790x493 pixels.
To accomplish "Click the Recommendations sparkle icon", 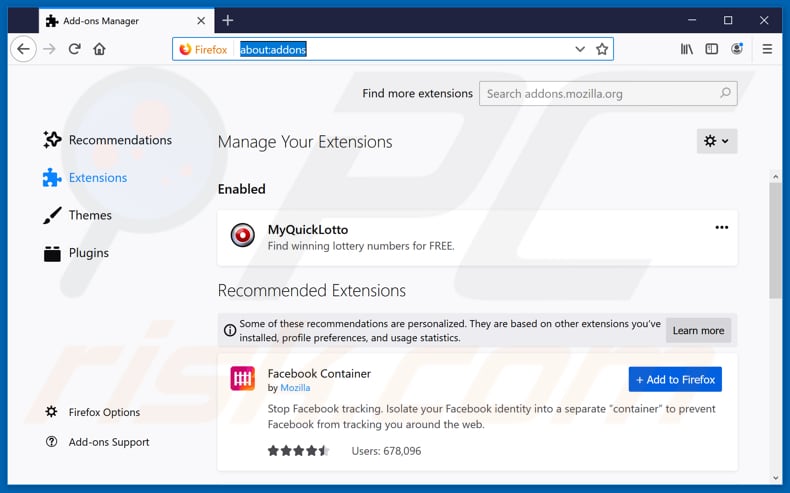I will 52,139.
